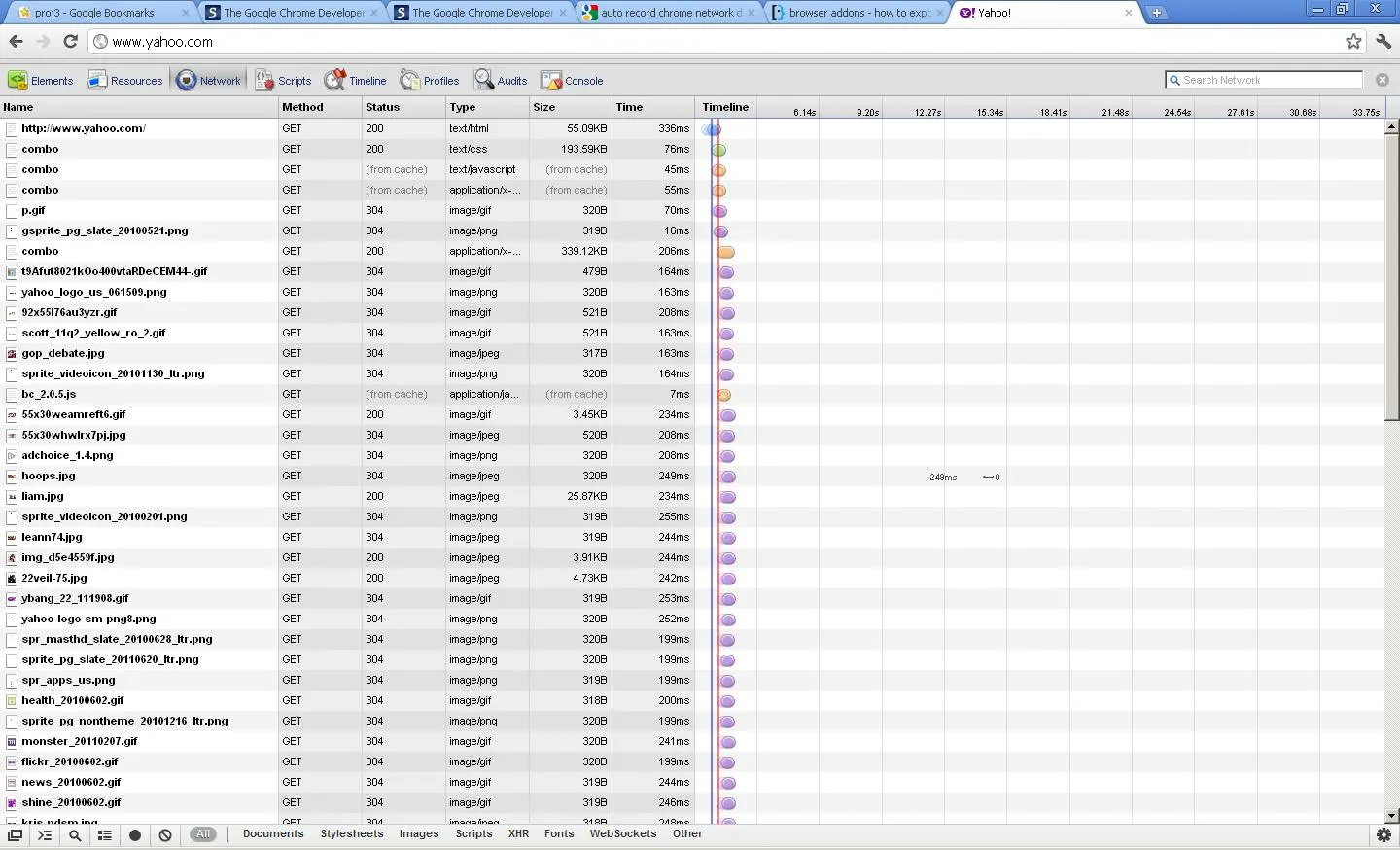The image size is (1400, 850).
Task: Bookmark this page with the star icon
Action: click(x=1353, y=42)
